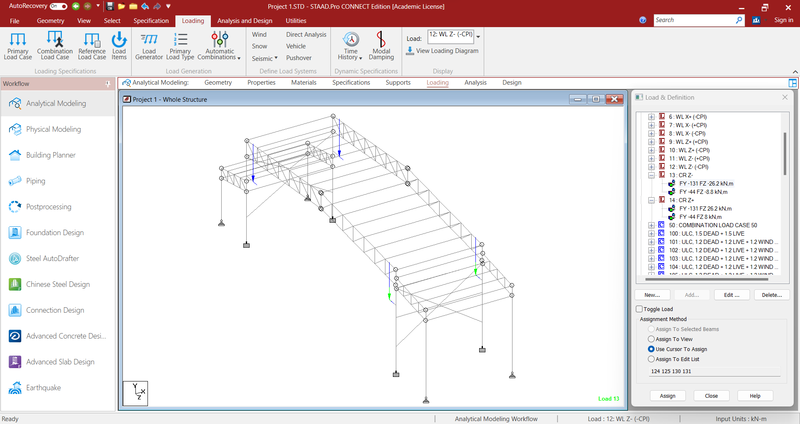The width and height of the screenshot is (800, 424).
Task: Click the Delete... button
Action: (771, 295)
